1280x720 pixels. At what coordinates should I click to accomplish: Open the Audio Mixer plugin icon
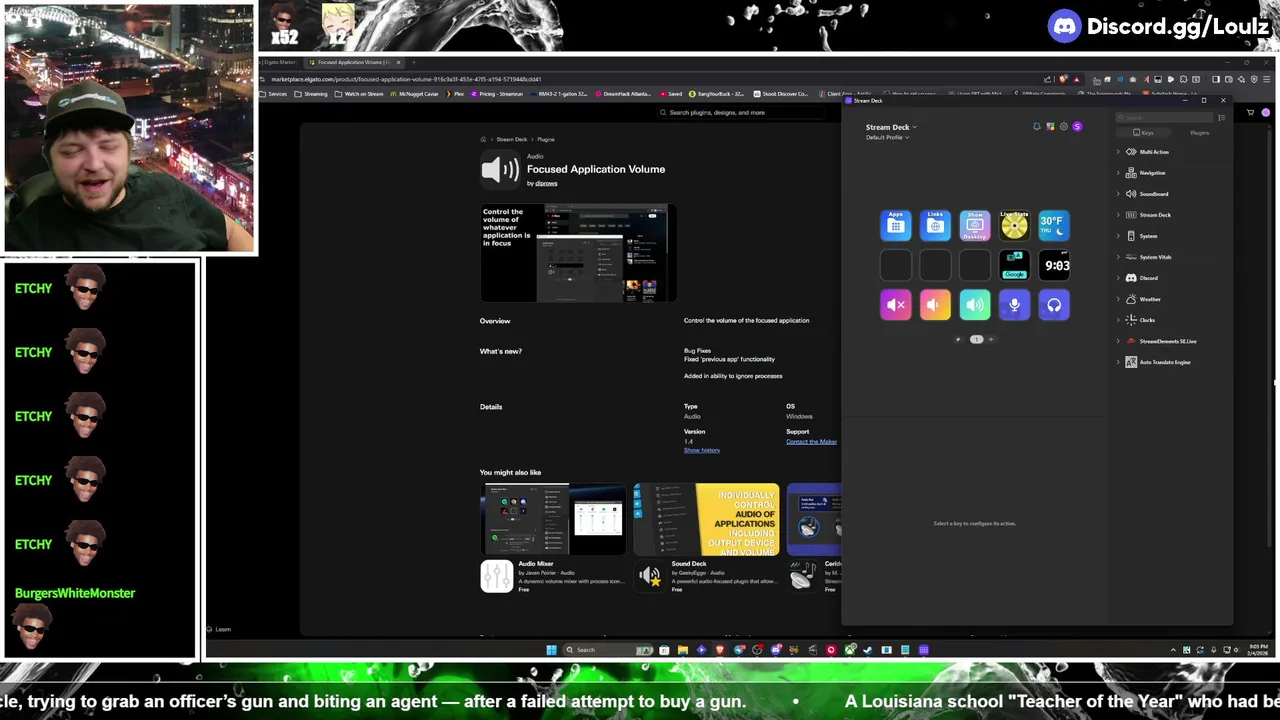[496, 576]
